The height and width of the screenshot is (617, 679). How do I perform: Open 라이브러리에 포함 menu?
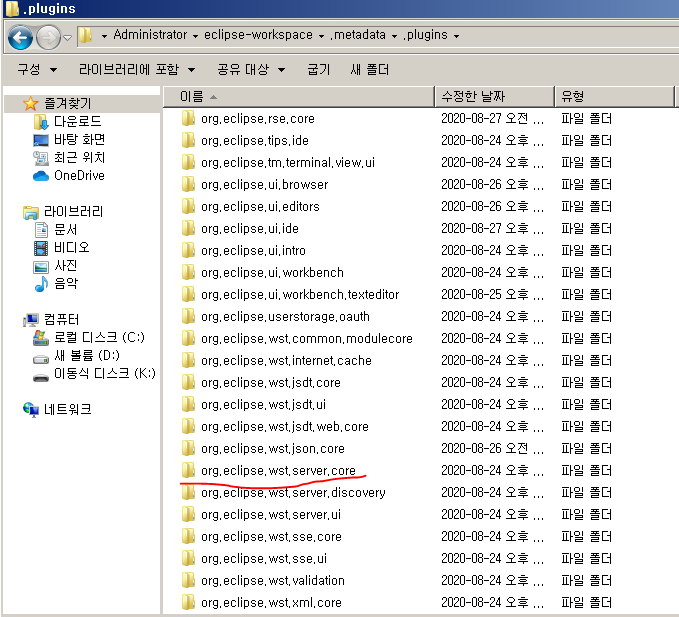(x=137, y=69)
